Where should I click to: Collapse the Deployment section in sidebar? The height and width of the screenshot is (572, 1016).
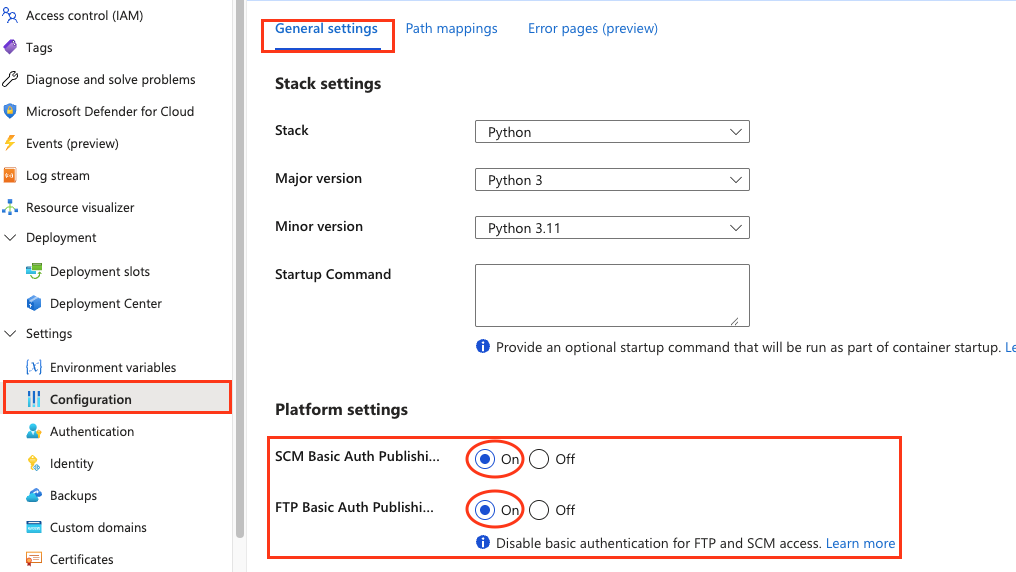11,238
